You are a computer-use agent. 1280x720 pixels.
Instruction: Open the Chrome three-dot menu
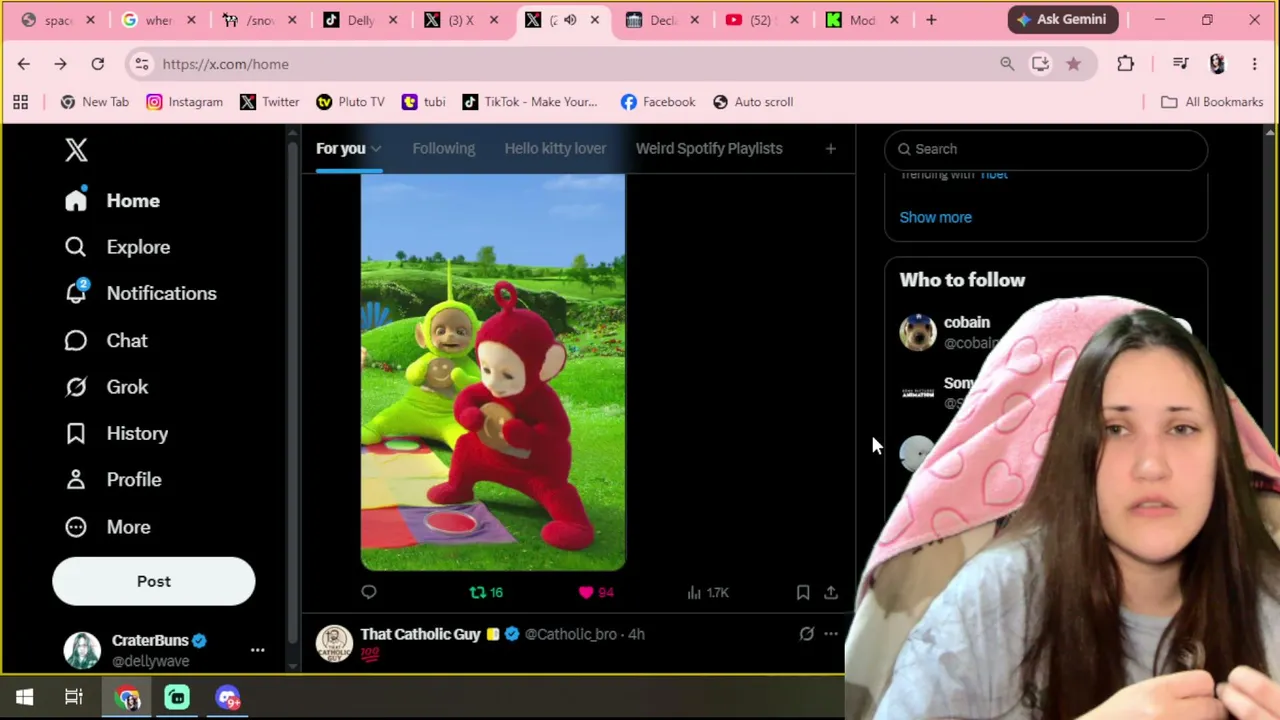pos(1254,64)
